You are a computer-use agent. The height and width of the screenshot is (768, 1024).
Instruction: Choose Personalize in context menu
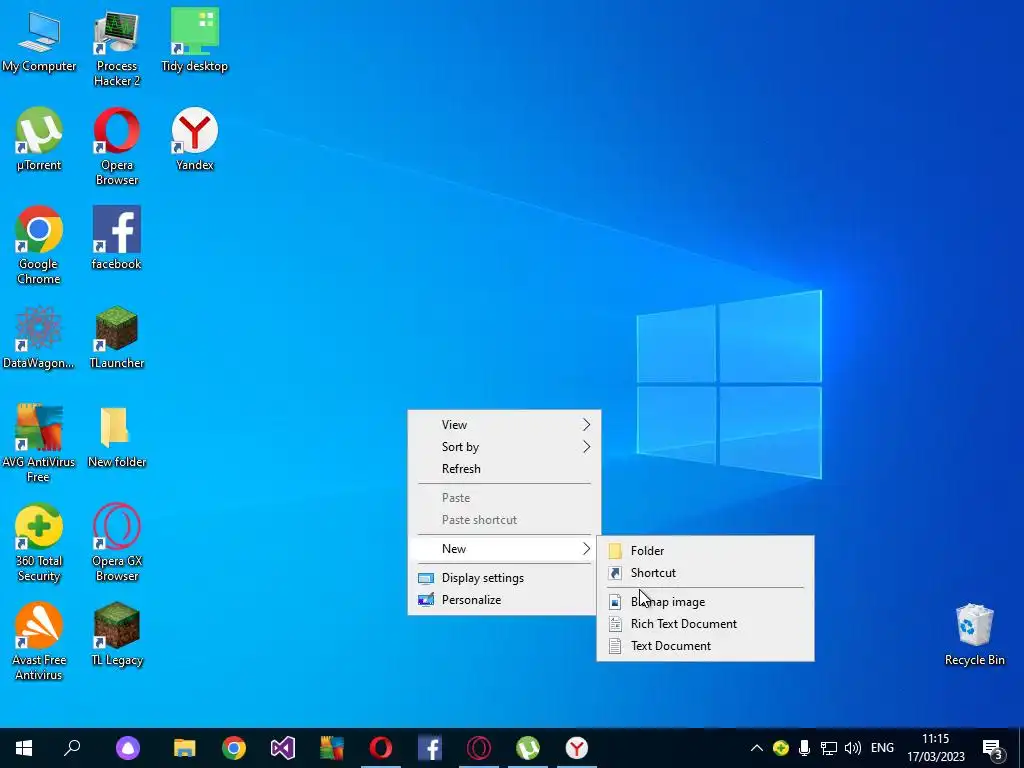(504, 600)
